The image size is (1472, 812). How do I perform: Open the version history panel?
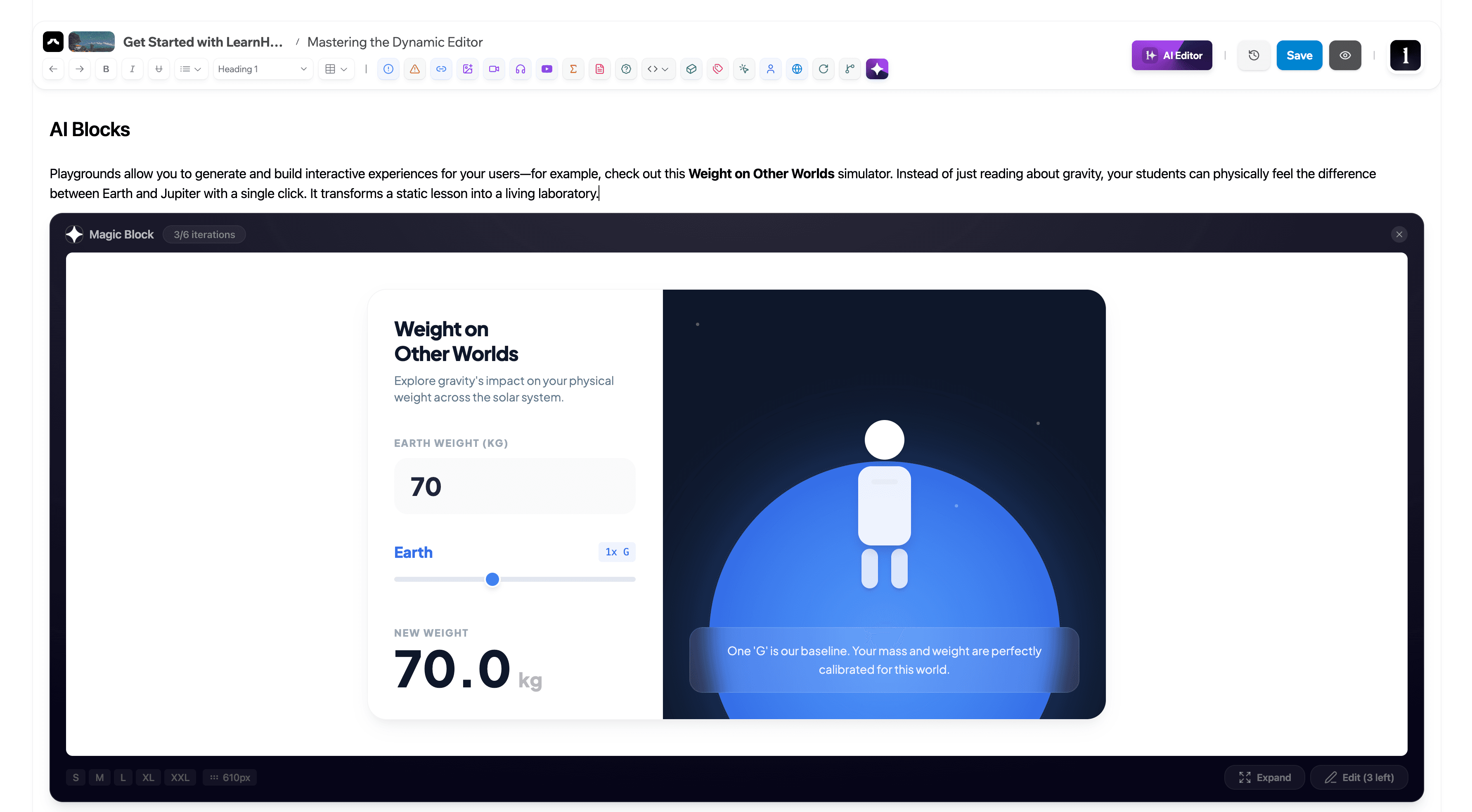1254,55
